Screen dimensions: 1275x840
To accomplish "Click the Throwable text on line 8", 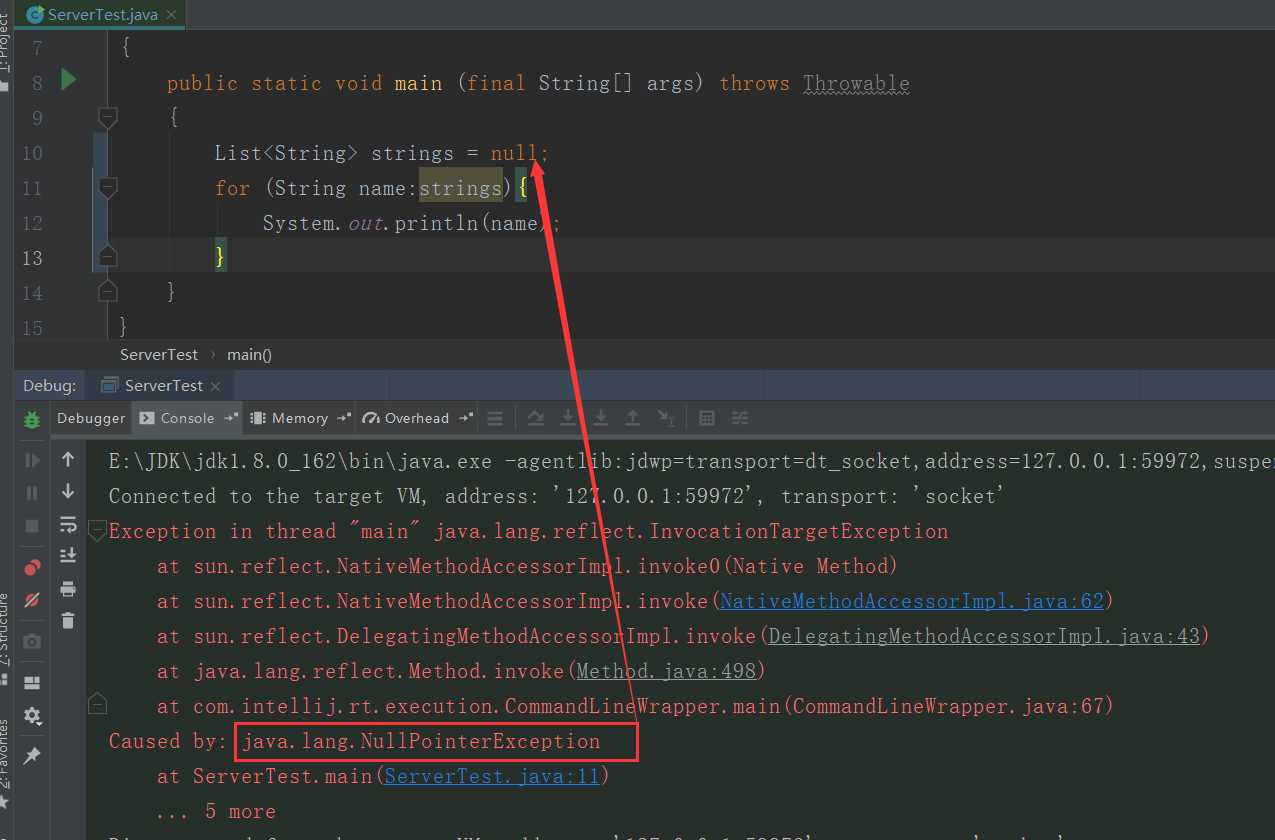I will (x=856, y=83).
